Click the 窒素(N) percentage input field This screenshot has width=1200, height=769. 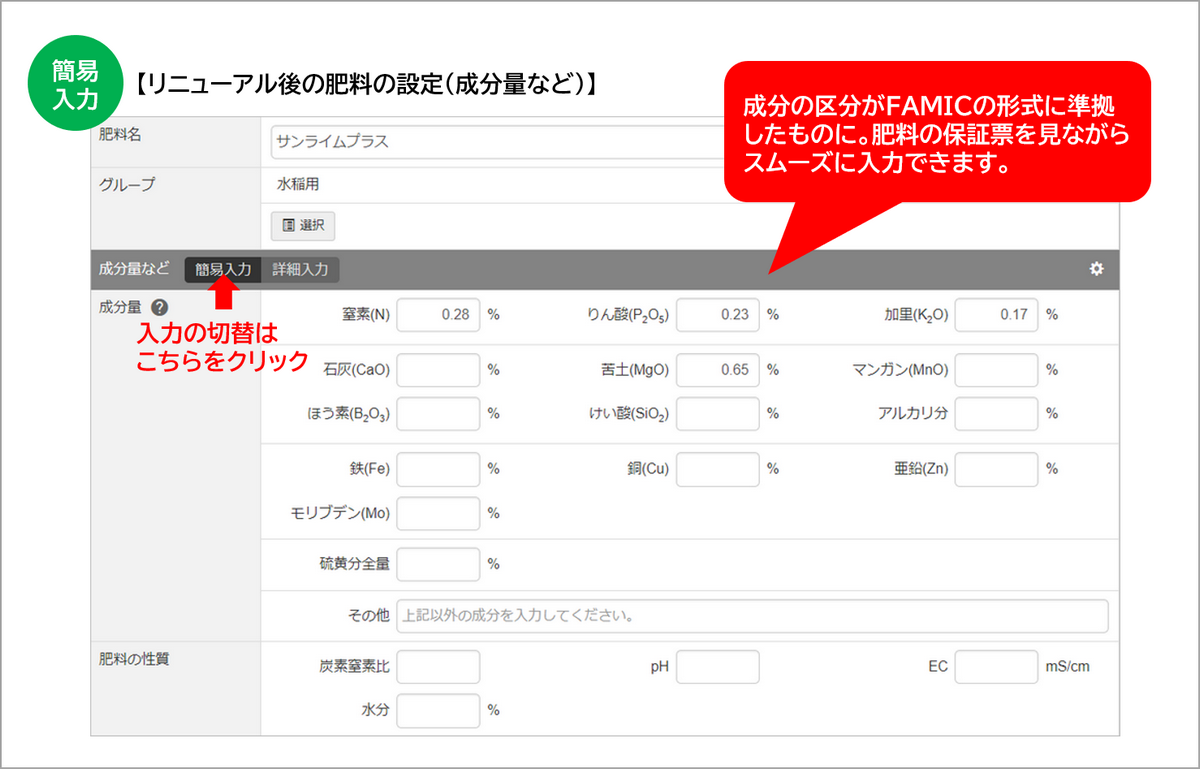point(438,314)
